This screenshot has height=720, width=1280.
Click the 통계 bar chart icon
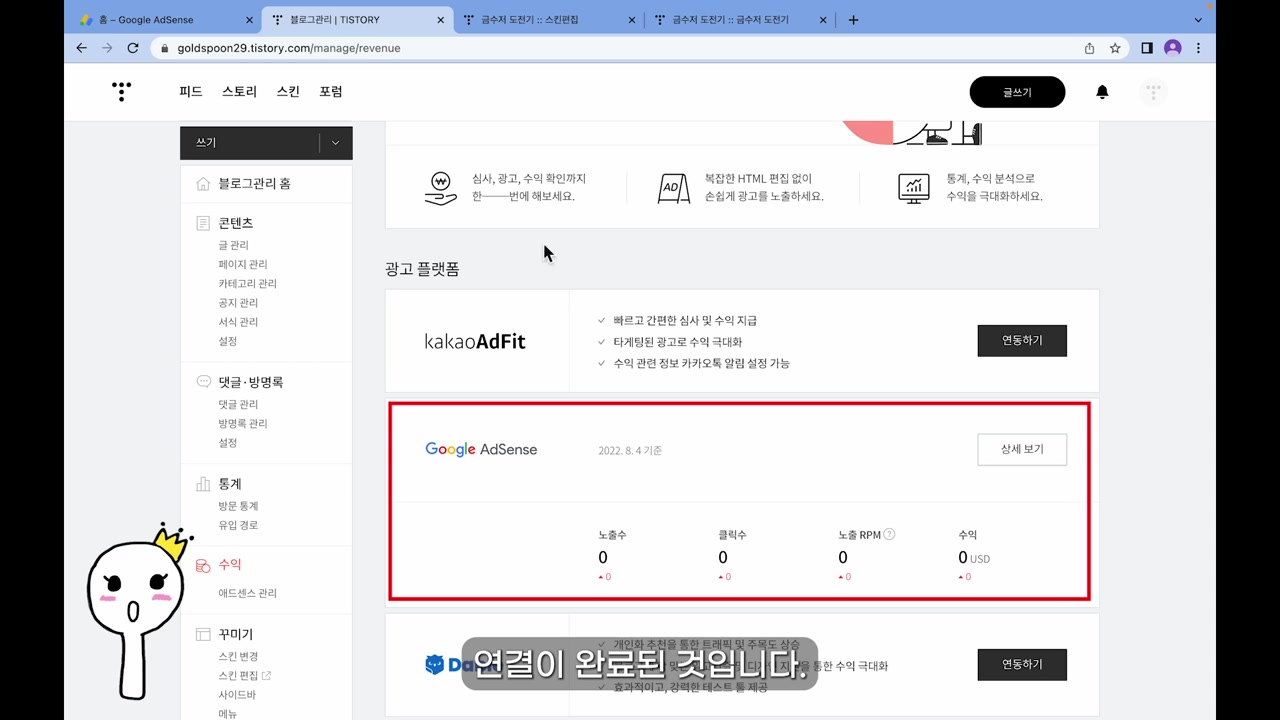[x=203, y=484]
